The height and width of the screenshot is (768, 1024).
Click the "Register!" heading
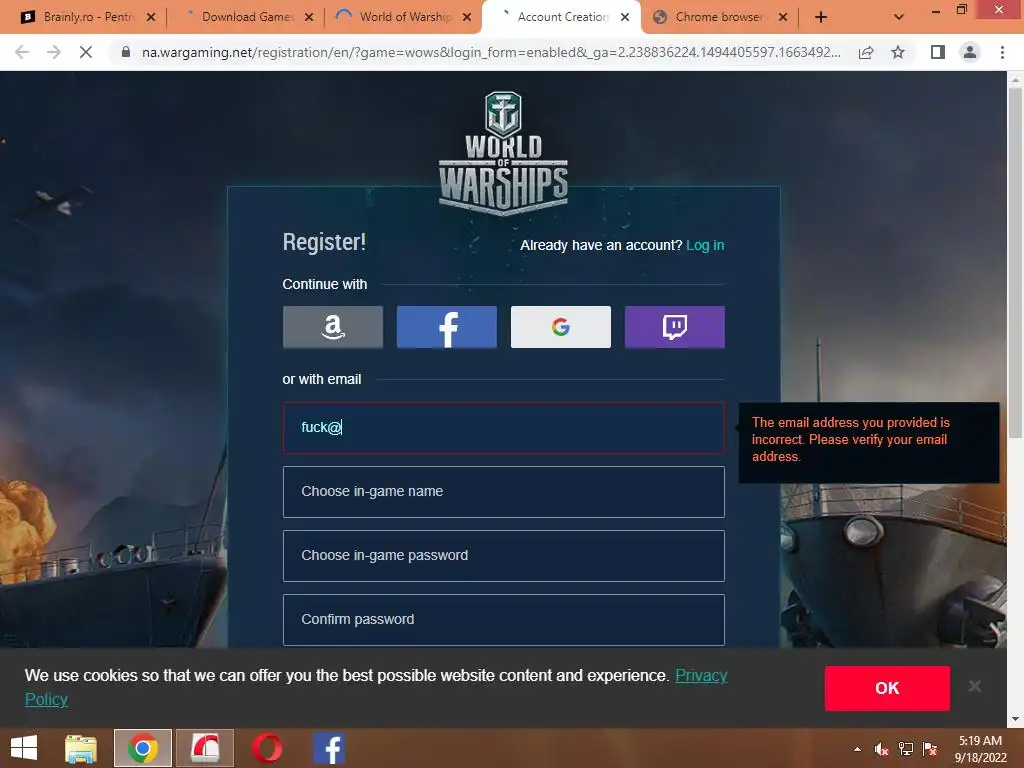pos(324,242)
